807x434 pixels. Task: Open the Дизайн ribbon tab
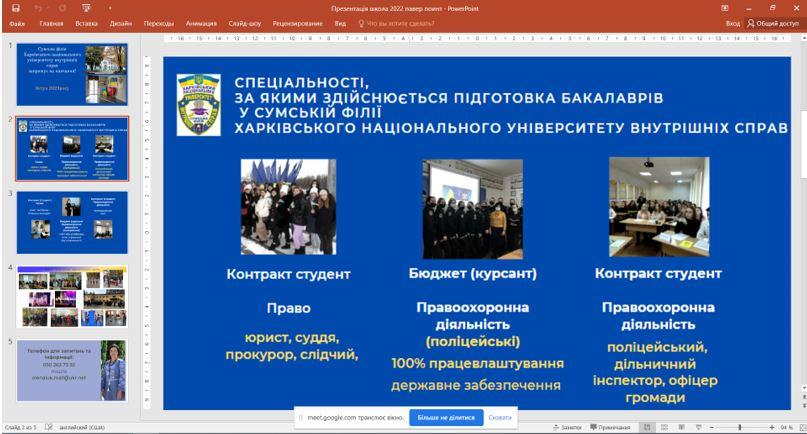[x=120, y=23]
